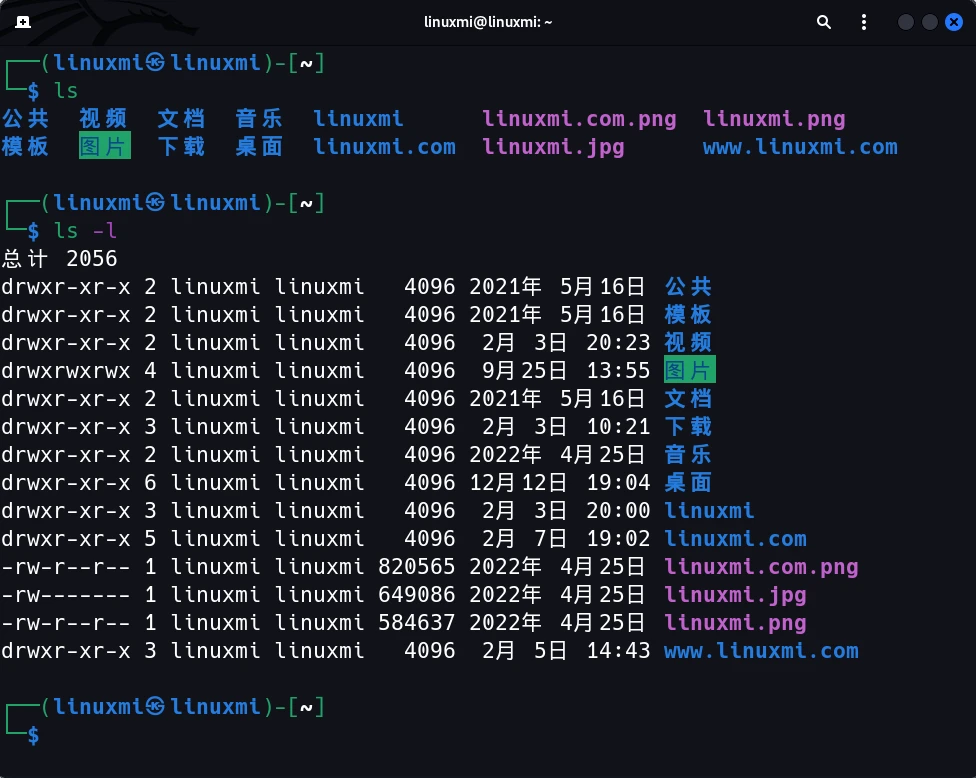Click 公共 in the ls -l listing
This screenshot has width=976, height=778.
[688, 286]
